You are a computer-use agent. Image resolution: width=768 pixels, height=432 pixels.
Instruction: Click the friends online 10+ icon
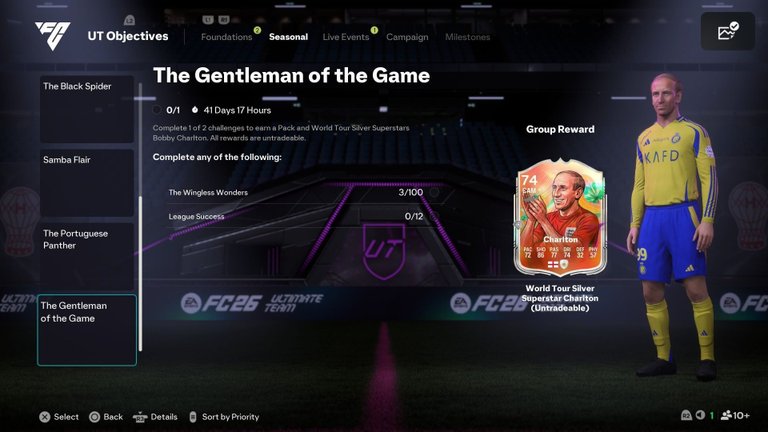[726, 415]
